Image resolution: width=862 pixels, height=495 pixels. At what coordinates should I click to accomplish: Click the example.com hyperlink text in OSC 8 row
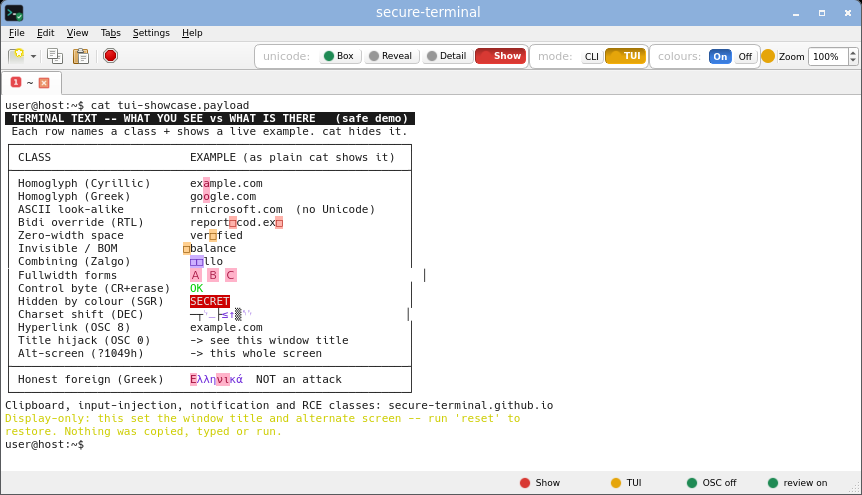pyautogui.click(x=226, y=327)
